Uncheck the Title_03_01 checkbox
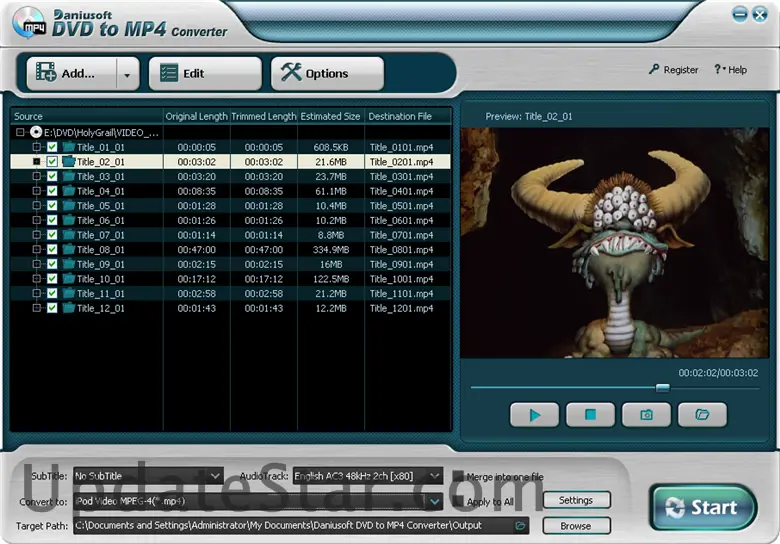Viewport: 780px width, 544px height. point(52,176)
